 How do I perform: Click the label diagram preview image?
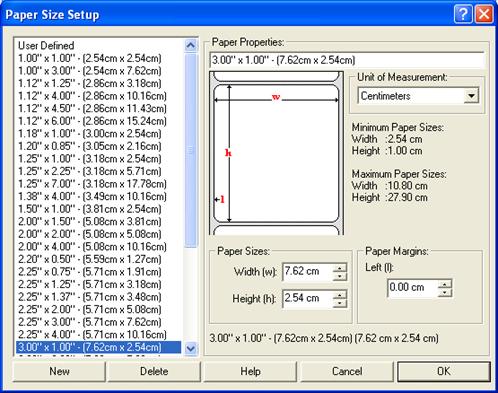click(276, 153)
